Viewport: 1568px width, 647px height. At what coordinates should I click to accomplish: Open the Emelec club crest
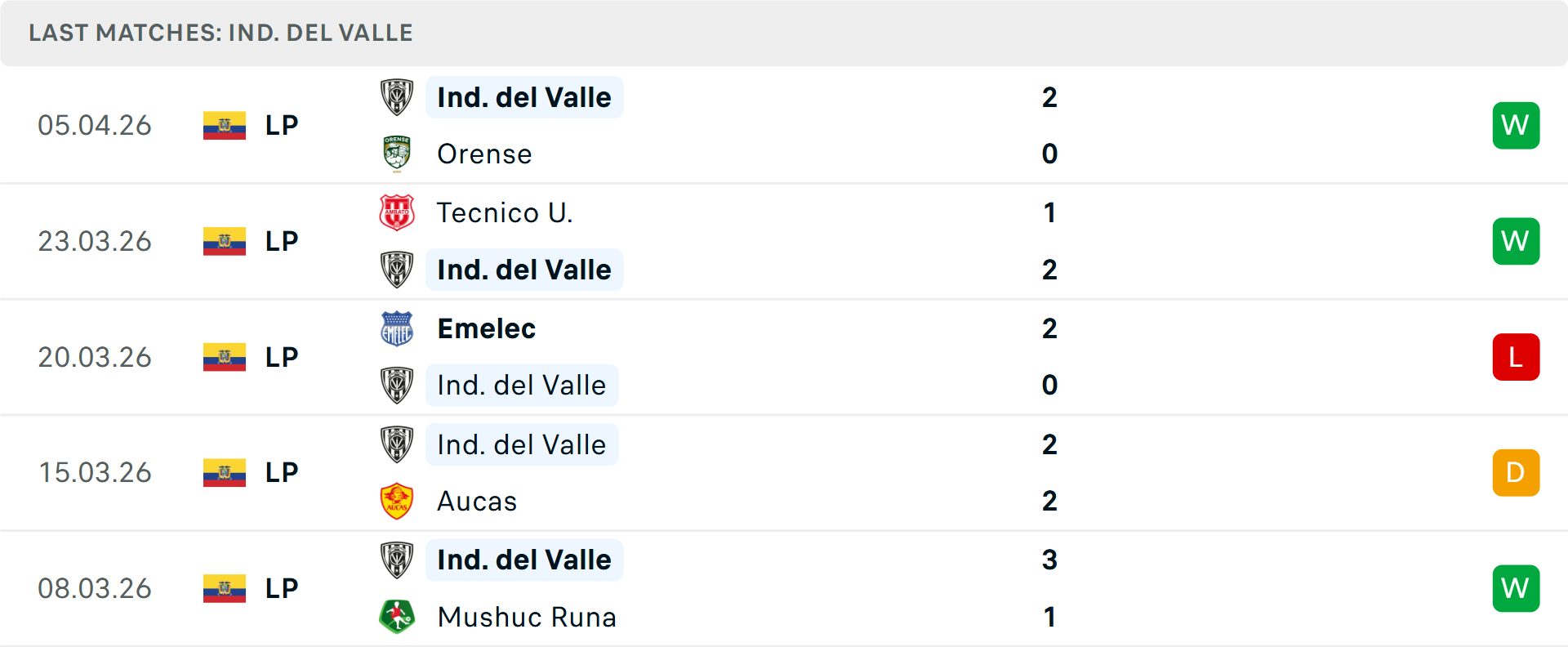[398, 328]
